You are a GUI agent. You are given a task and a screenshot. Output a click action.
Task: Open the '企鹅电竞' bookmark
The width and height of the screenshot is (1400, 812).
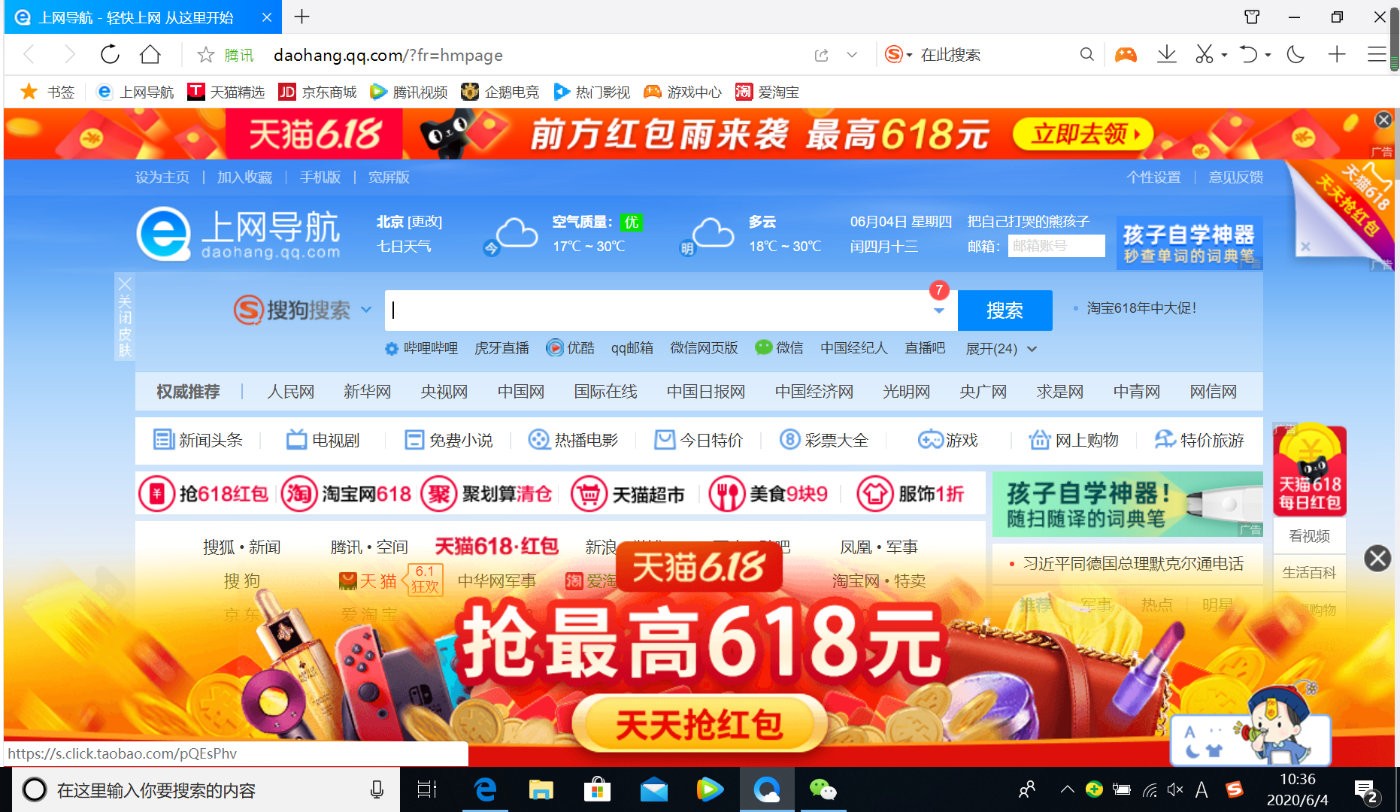[x=499, y=92]
